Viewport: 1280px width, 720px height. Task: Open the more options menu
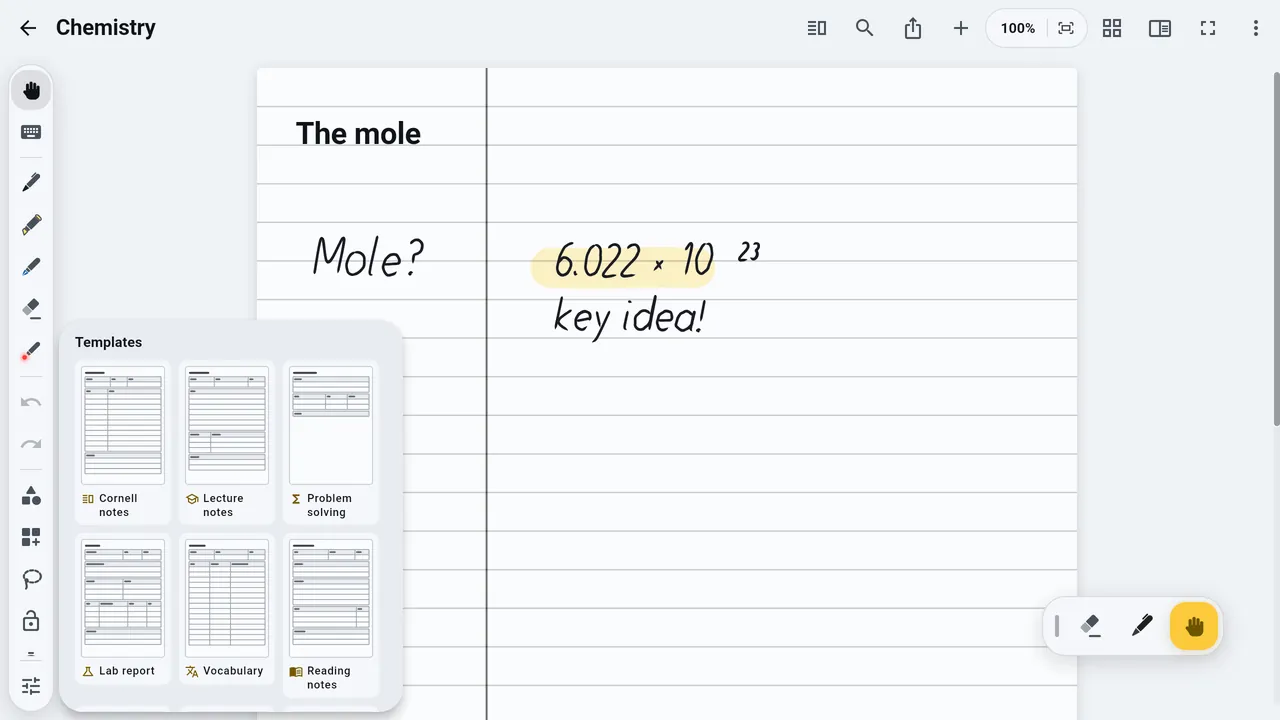[x=1256, y=28]
